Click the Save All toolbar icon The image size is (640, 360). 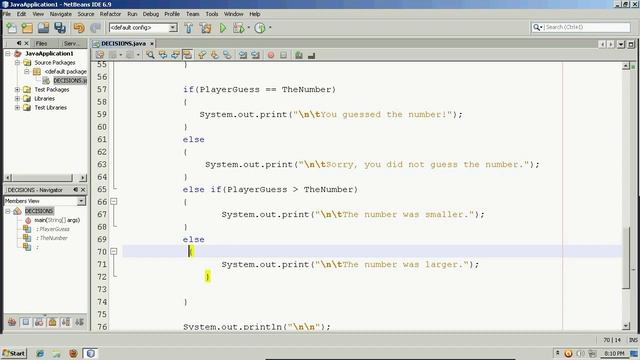[x=60, y=28]
